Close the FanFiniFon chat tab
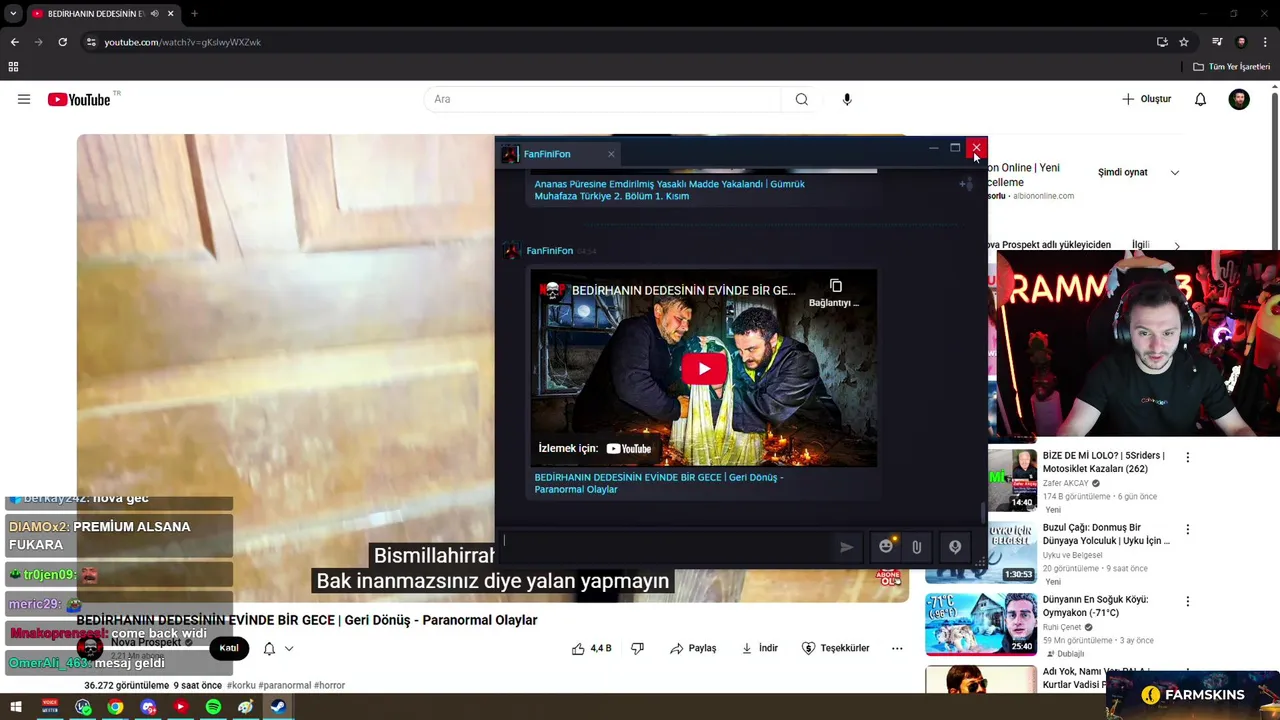The image size is (1280, 720). pyautogui.click(x=611, y=154)
